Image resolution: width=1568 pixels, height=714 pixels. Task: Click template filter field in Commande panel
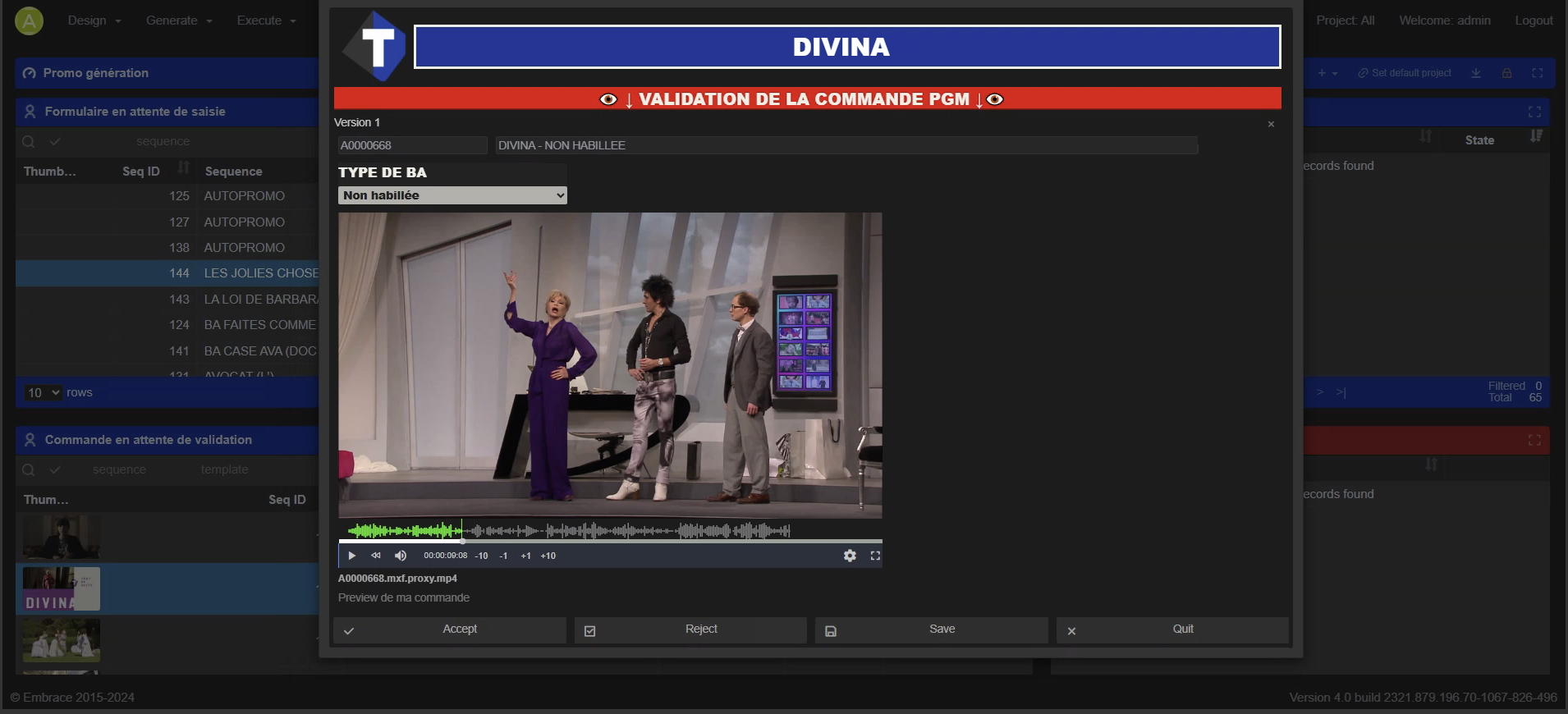(x=224, y=469)
